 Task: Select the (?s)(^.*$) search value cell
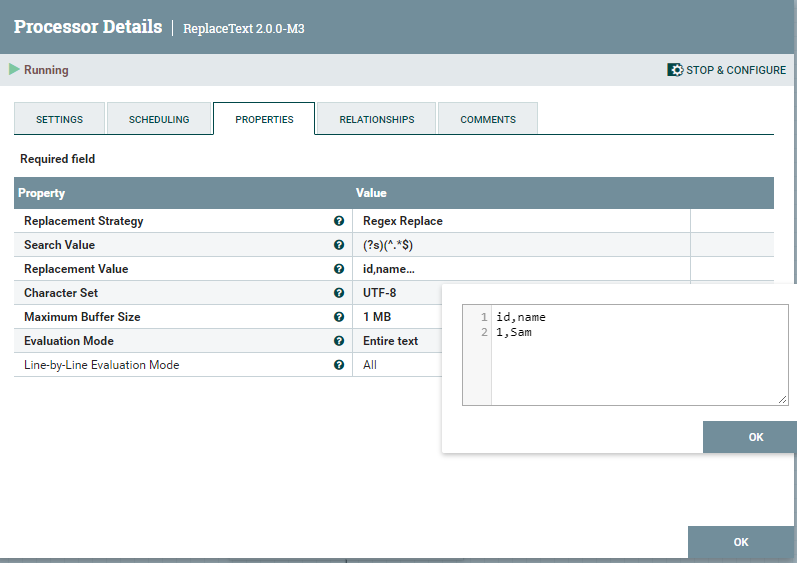[521, 245]
